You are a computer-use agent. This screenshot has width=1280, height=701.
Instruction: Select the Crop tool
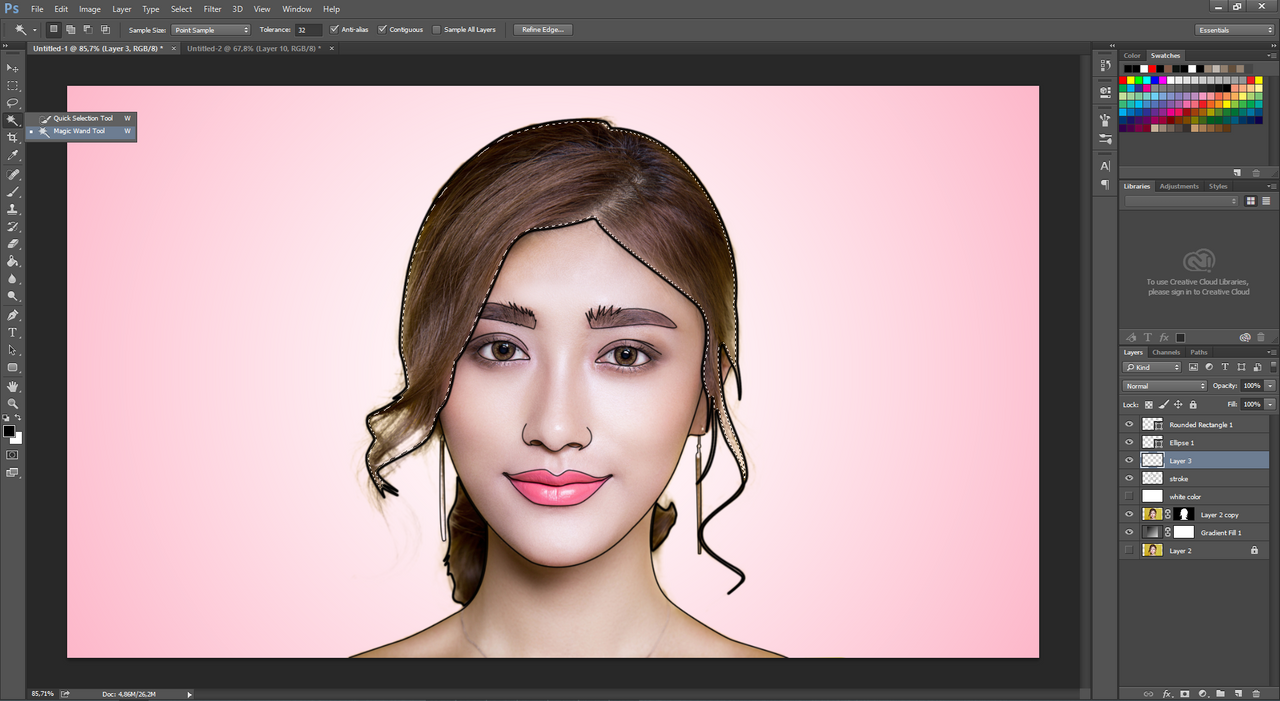pyautogui.click(x=13, y=137)
